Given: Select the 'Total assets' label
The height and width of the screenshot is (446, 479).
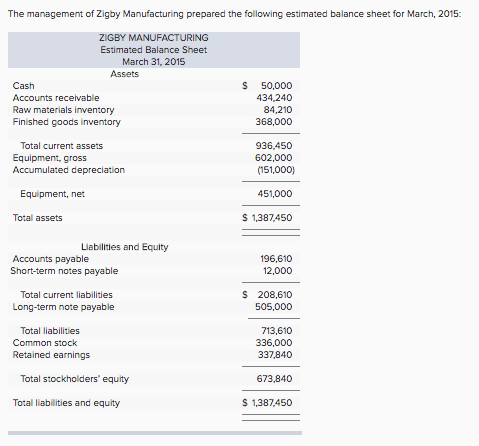Looking at the screenshot, I should point(38,218).
